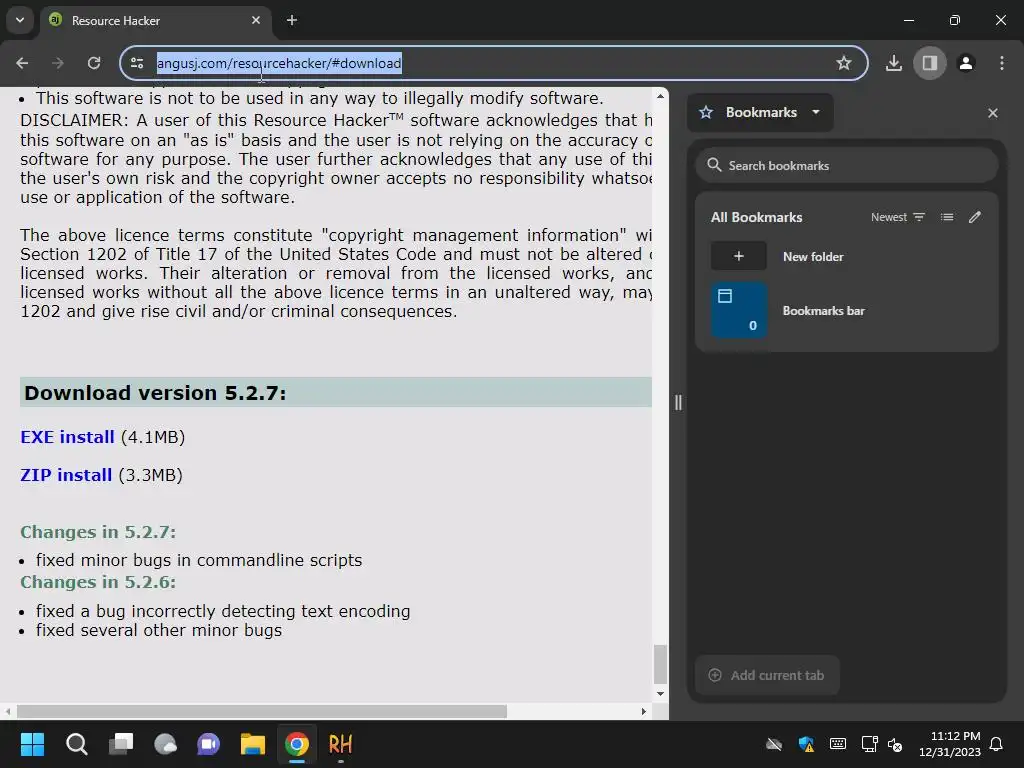The height and width of the screenshot is (768, 1024).
Task: Click the horizontal scrollbar thumb
Action: tap(261, 711)
